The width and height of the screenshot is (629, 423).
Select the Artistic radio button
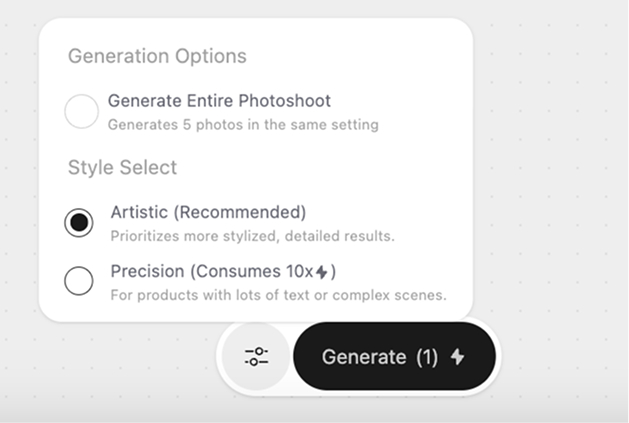tap(79, 222)
